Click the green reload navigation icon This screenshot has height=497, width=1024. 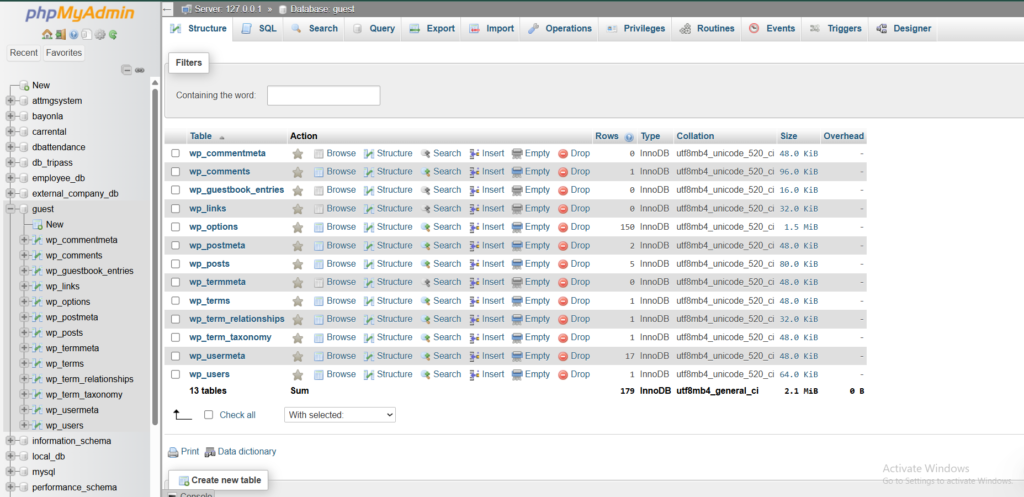click(x=112, y=34)
